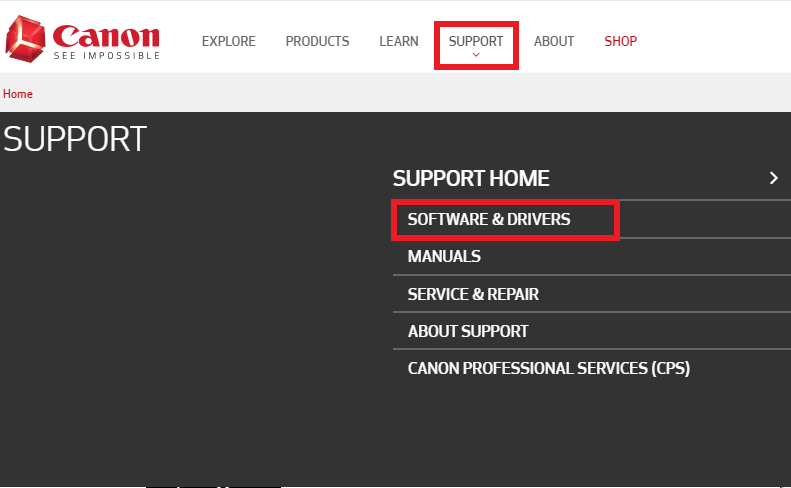This screenshot has height=488, width=791.
Task: Click the gray breadcrumb bar background
Action: pyautogui.click(x=400, y=94)
